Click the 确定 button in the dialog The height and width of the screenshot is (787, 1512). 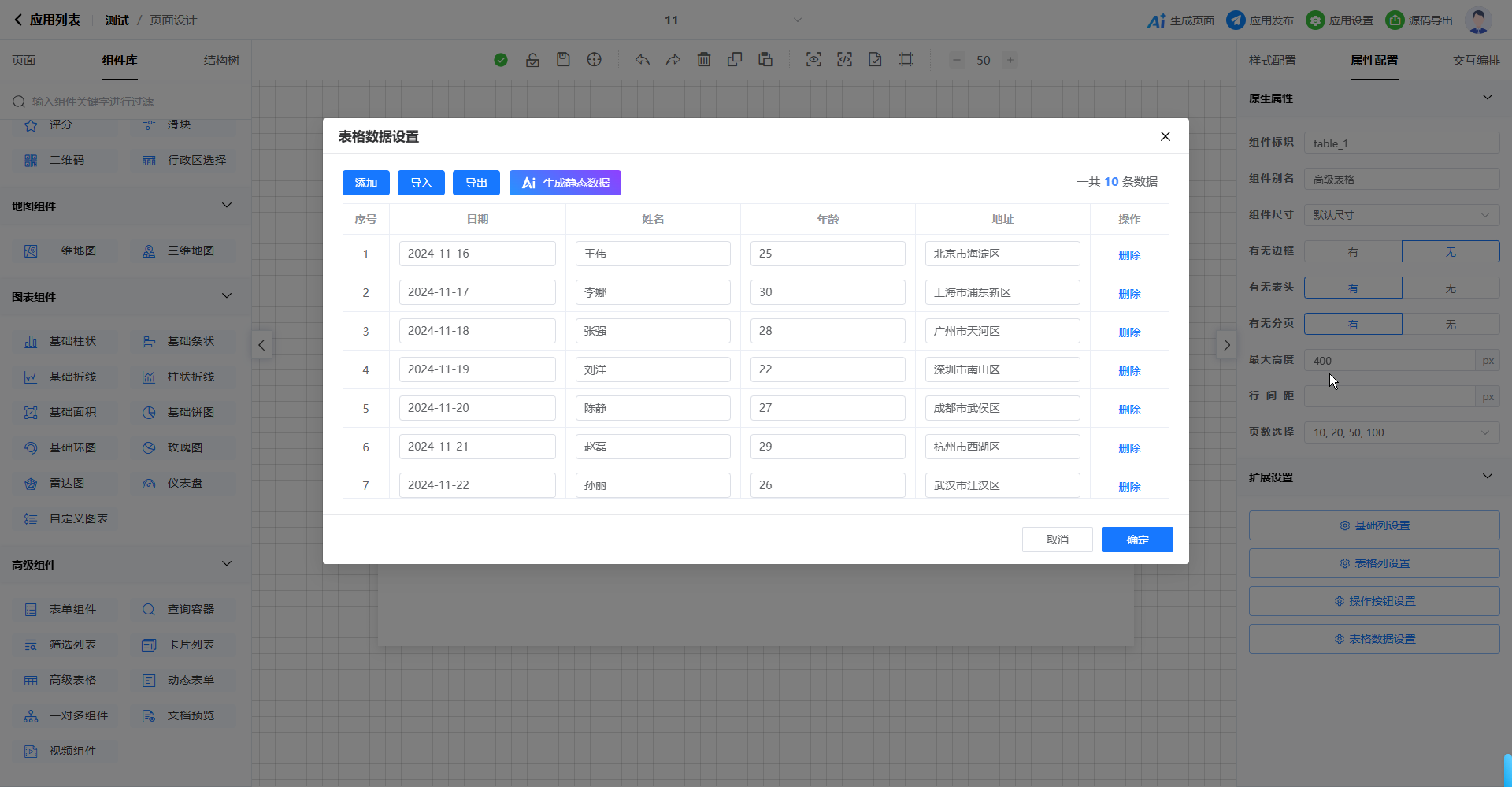[1137, 540]
